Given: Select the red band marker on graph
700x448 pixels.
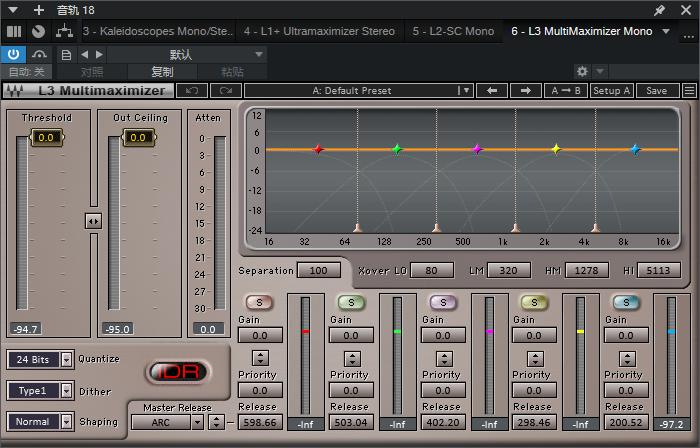Looking at the screenshot, I should (x=318, y=149).
